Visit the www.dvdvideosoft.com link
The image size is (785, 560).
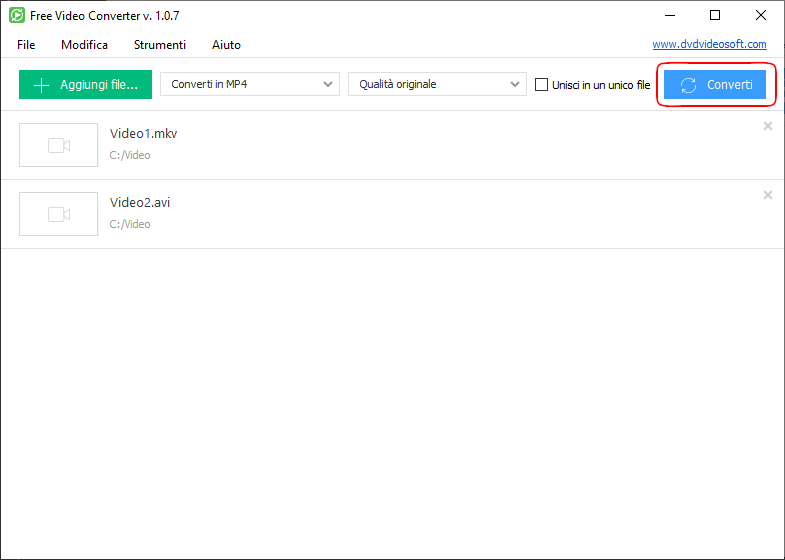tap(709, 44)
